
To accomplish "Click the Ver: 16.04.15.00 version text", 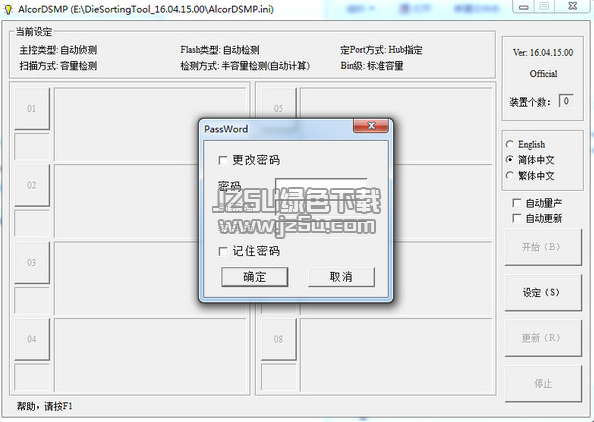I will tap(543, 53).
